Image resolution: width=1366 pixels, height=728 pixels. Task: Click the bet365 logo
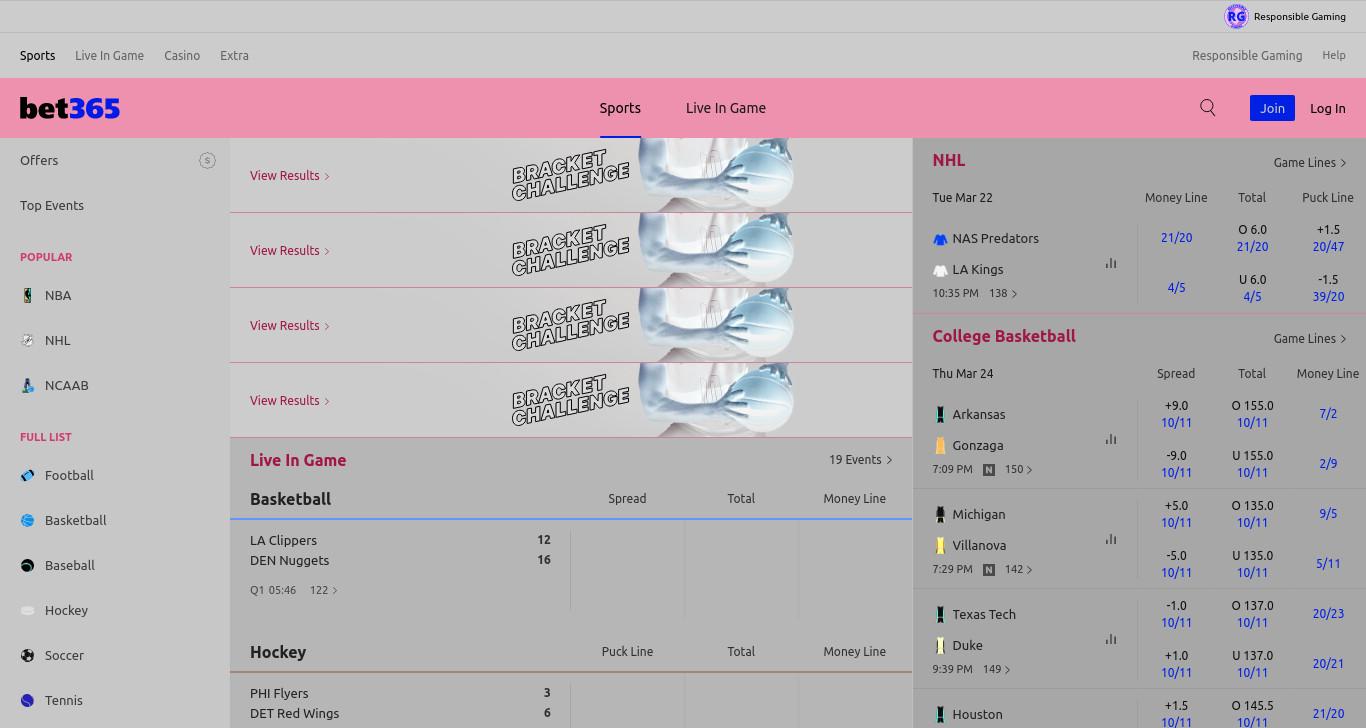pos(70,108)
